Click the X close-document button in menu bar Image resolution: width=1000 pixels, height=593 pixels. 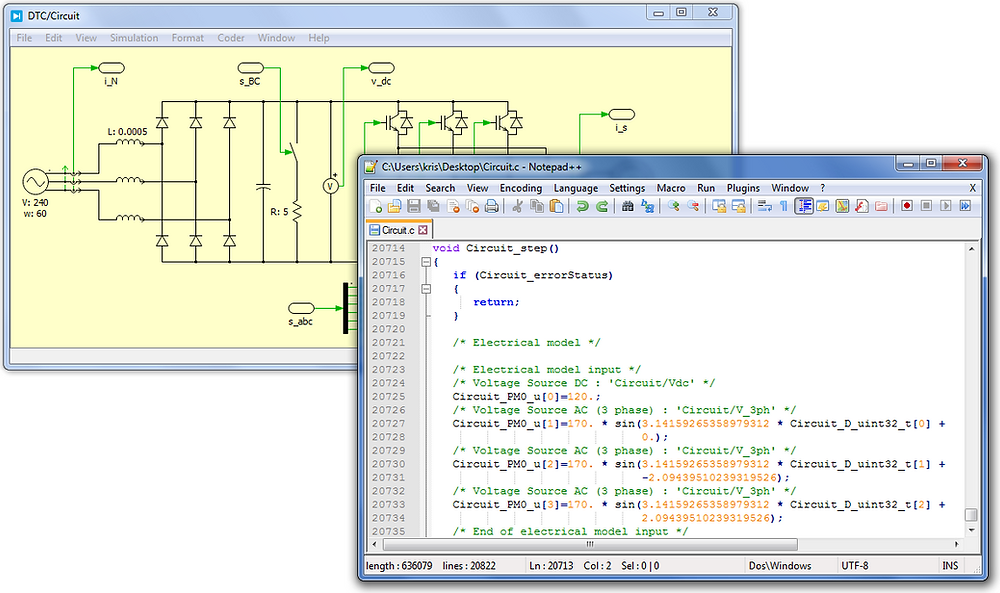pyautogui.click(x=972, y=188)
